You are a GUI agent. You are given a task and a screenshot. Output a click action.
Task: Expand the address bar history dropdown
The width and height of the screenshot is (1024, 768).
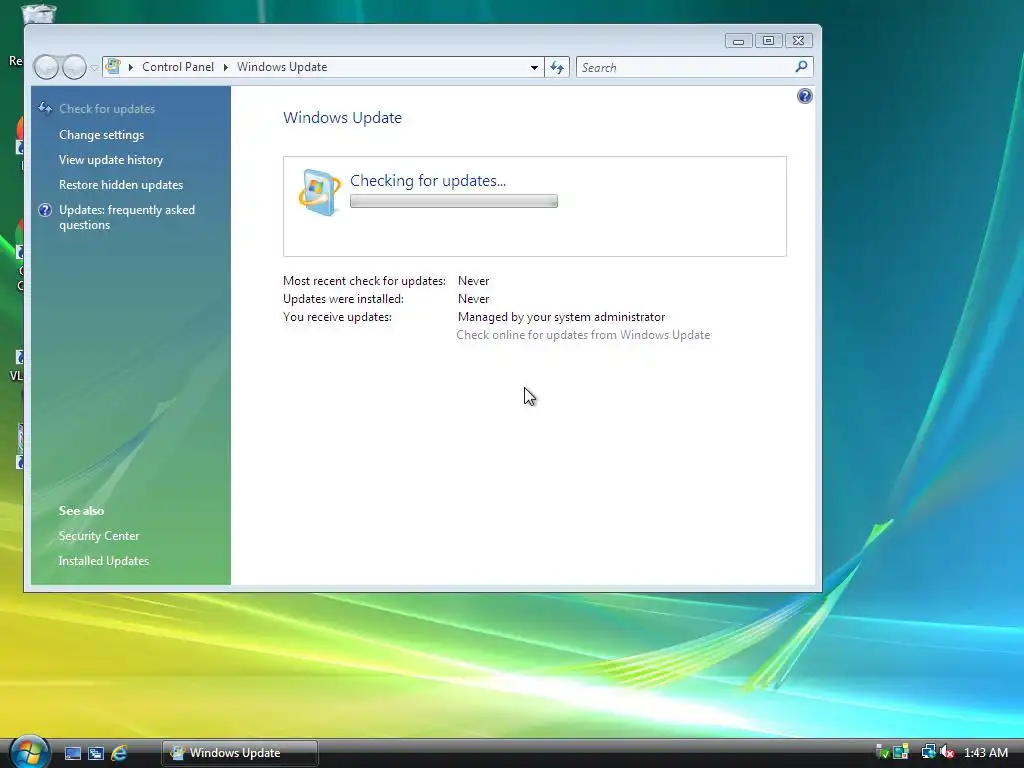pos(534,67)
